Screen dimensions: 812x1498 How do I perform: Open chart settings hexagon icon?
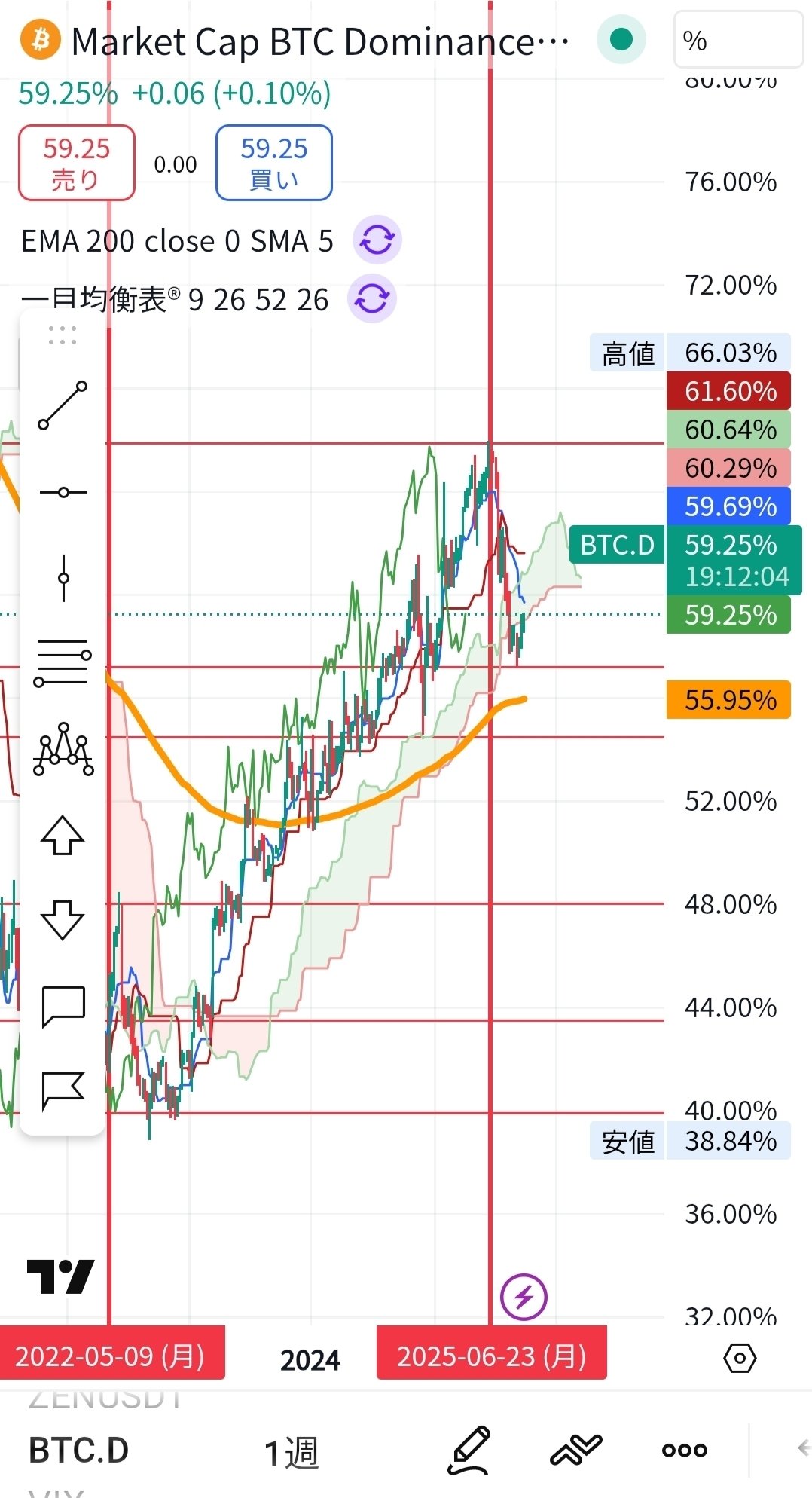pyautogui.click(x=740, y=1359)
